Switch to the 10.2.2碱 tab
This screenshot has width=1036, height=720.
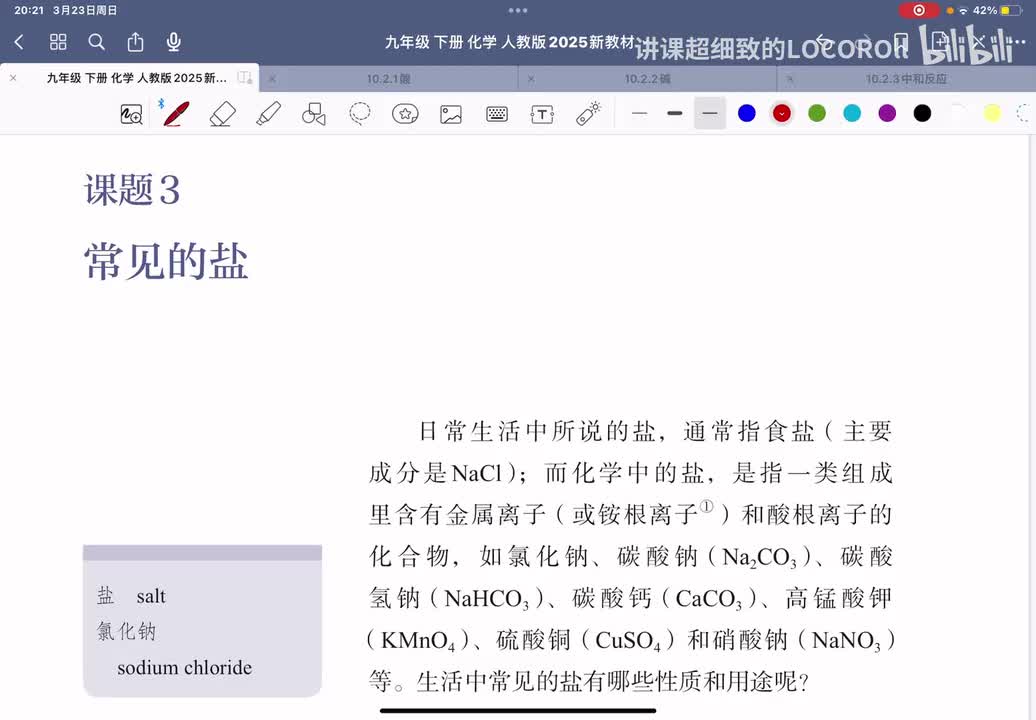[x=648, y=79]
